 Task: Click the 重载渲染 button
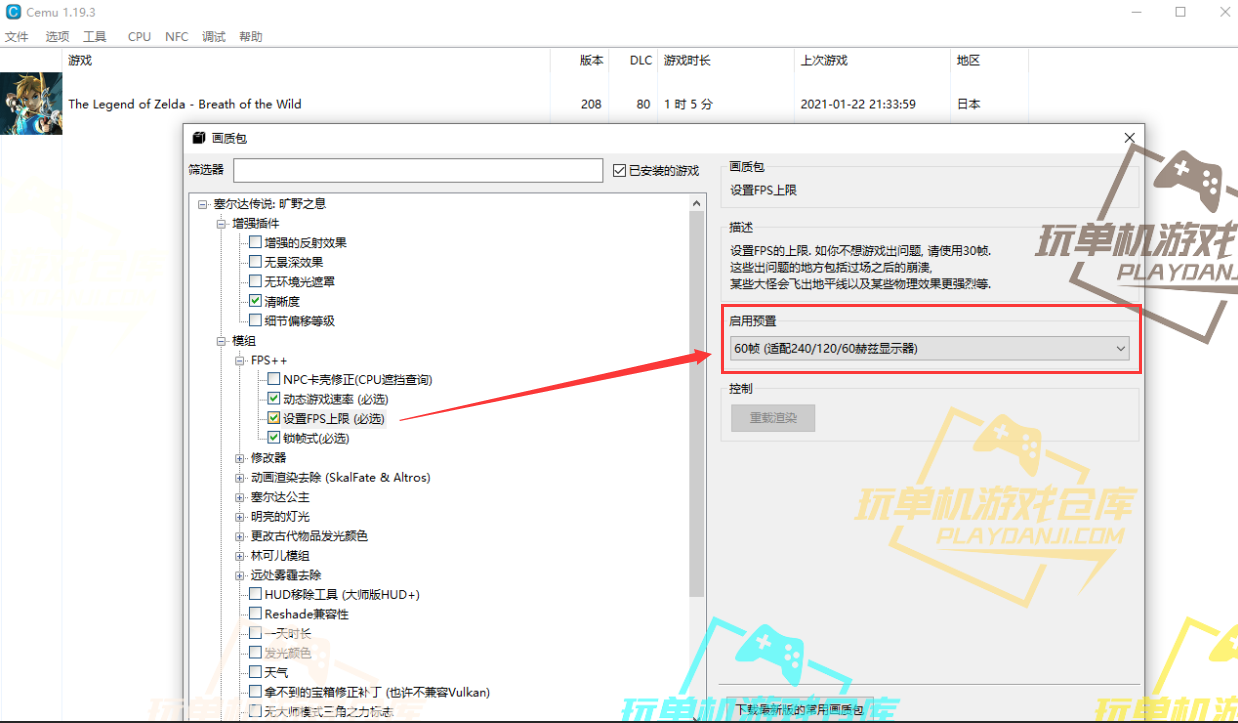772,418
